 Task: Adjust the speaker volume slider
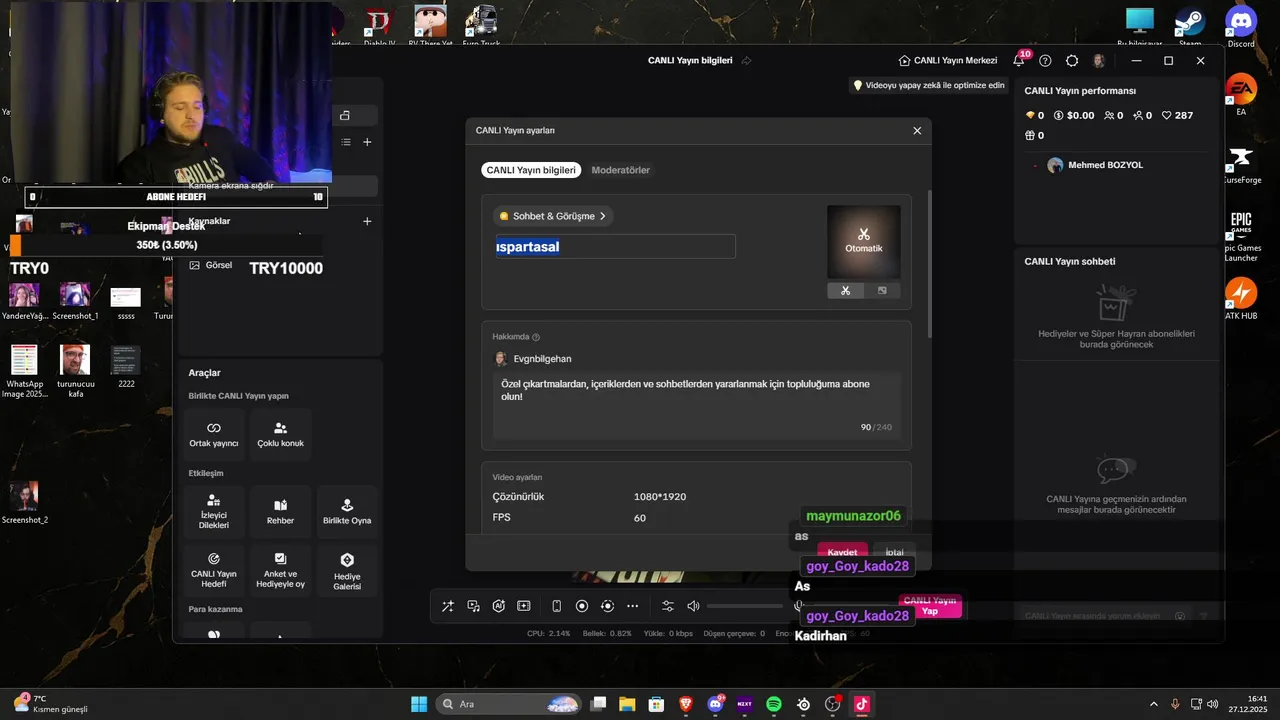point(745,606)
